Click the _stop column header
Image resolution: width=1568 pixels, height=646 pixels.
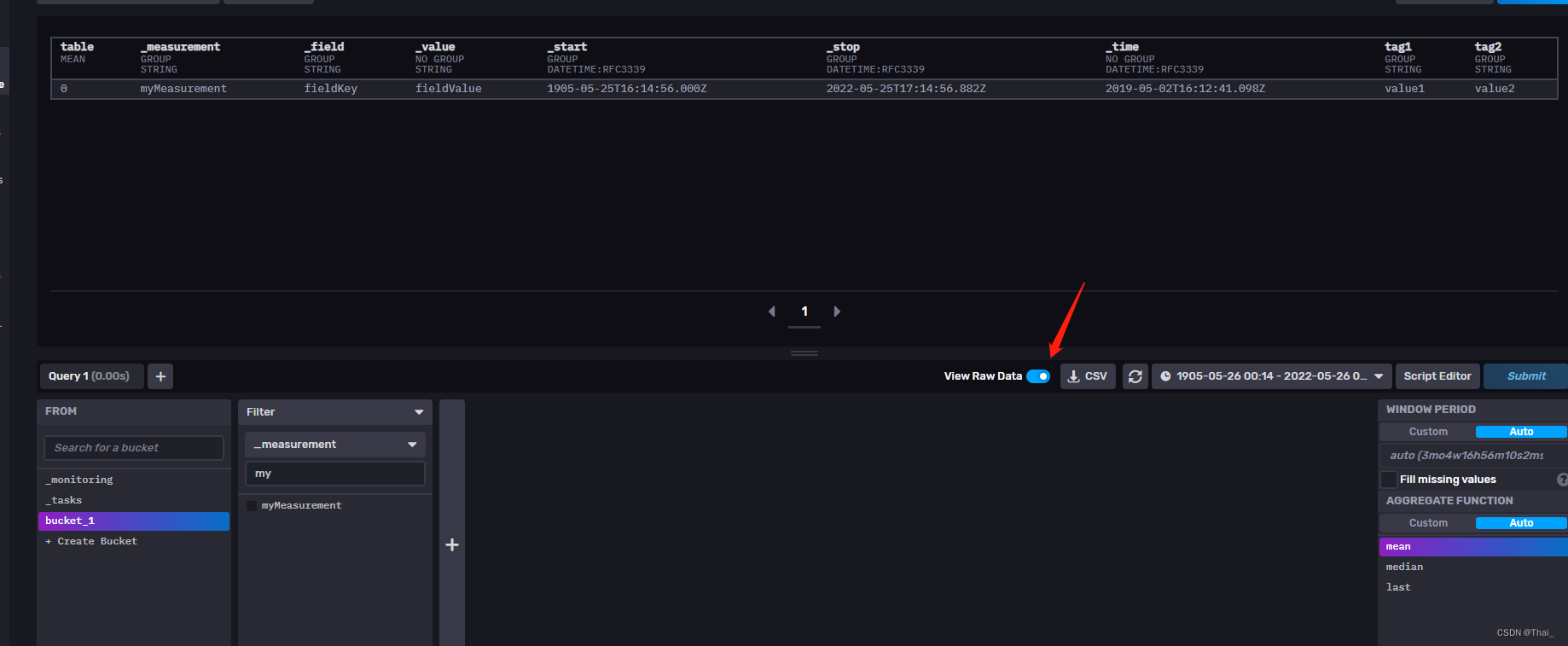(843, 47)
